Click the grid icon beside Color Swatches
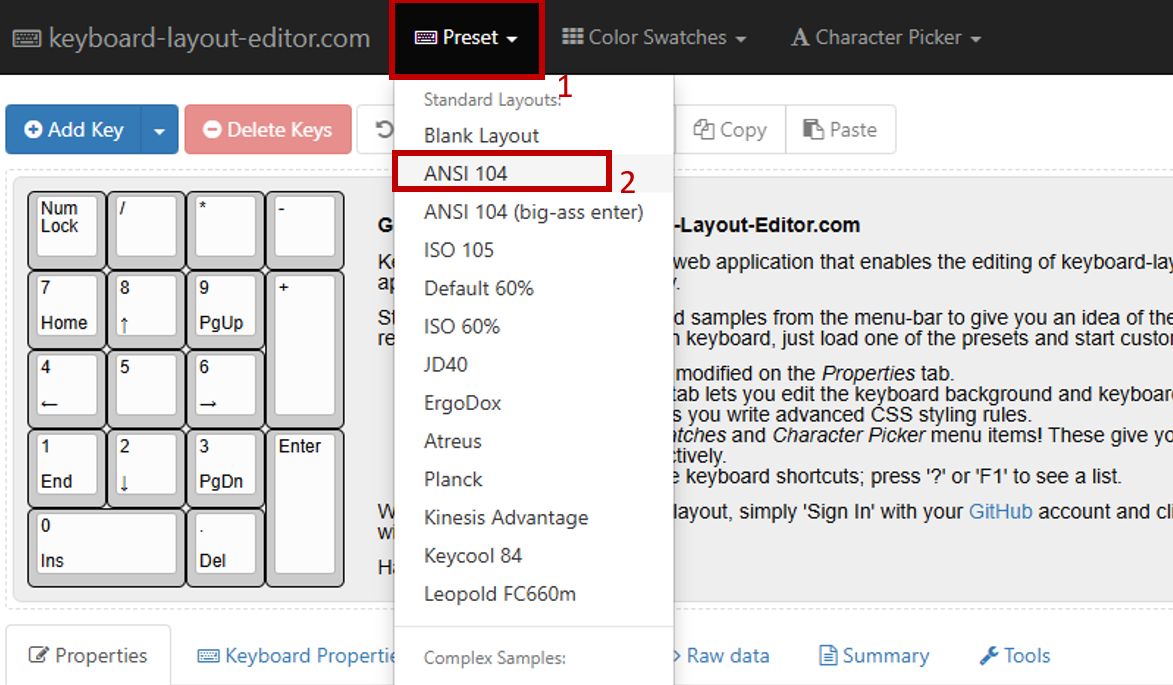 tap(576, 37)
